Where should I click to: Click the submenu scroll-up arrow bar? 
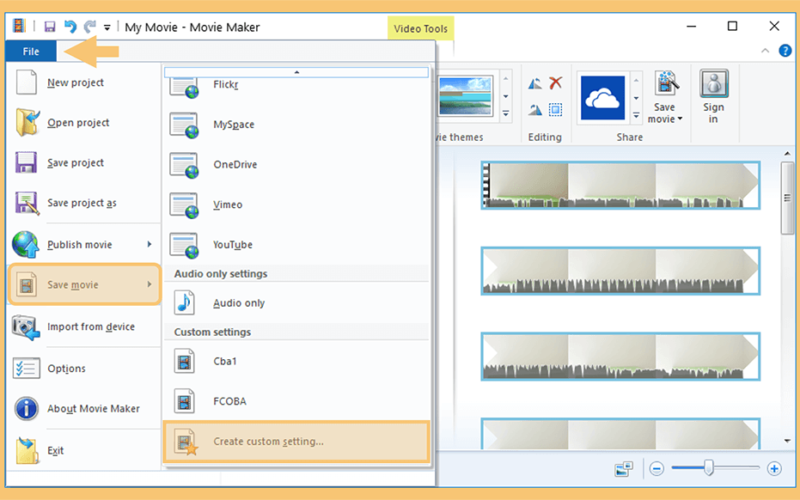click(x=296, y=72)
